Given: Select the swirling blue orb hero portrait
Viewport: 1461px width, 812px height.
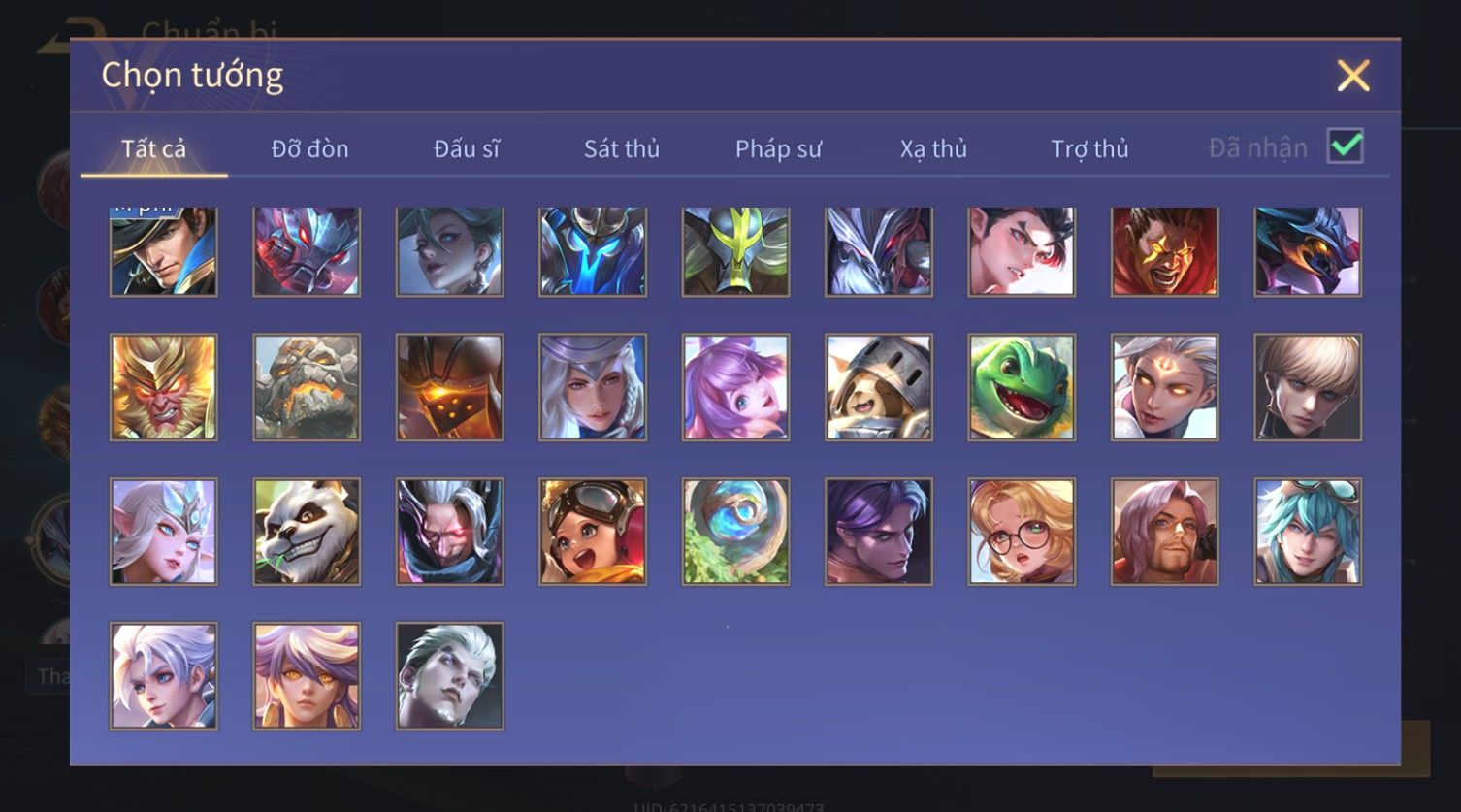Looking at the screenshot, I should (x=735, y=532).
